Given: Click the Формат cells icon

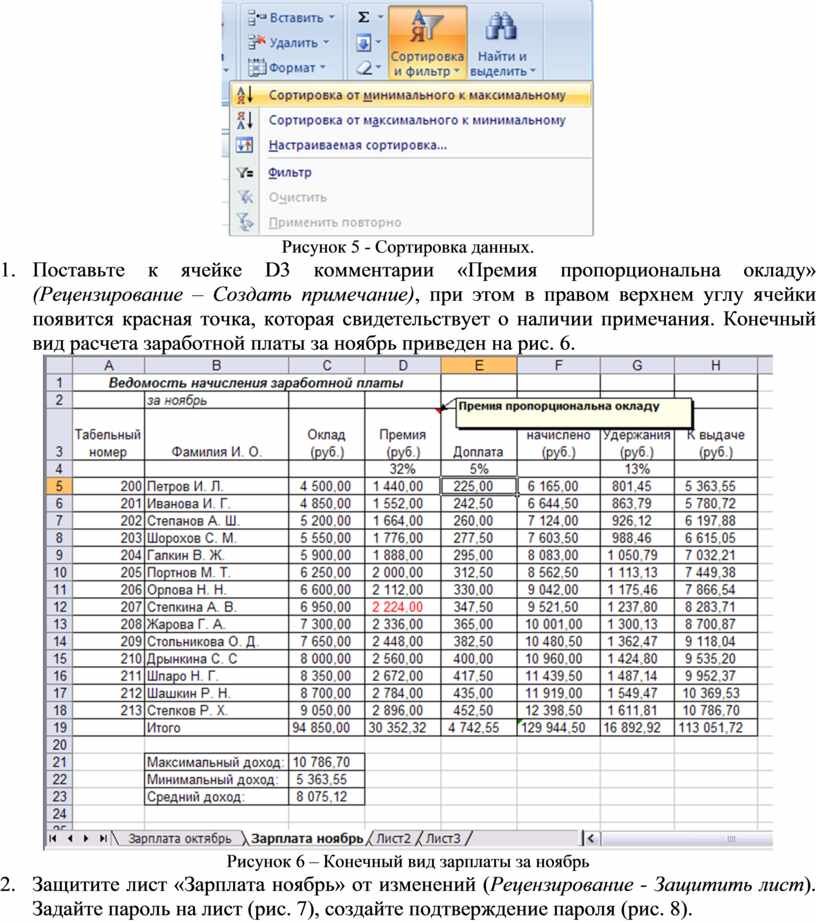Looking at the screenshot, I should 257,68.
